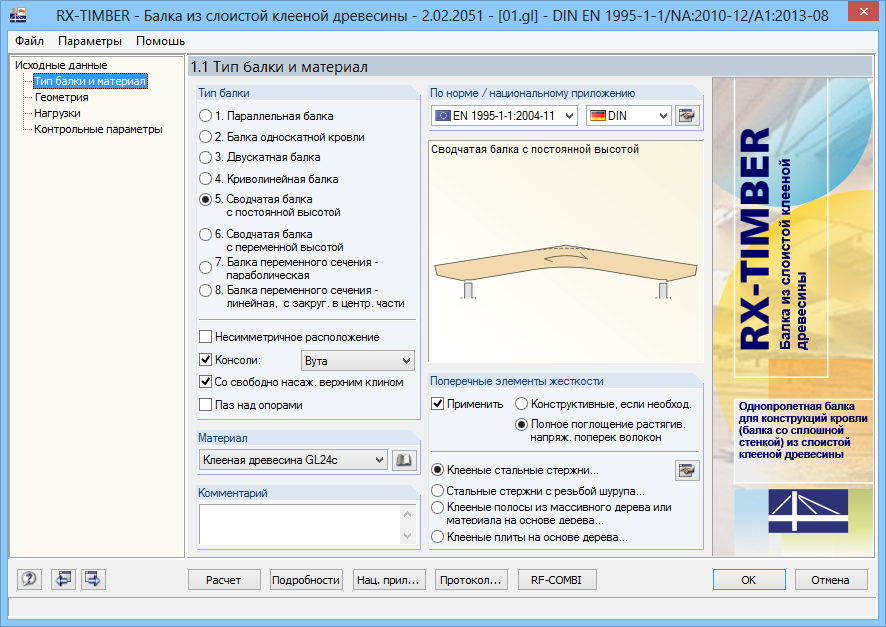The height and width of the screenshot is (627, 886).
Task: Select 2. Балка односкатной кровли
Action: 282,137
